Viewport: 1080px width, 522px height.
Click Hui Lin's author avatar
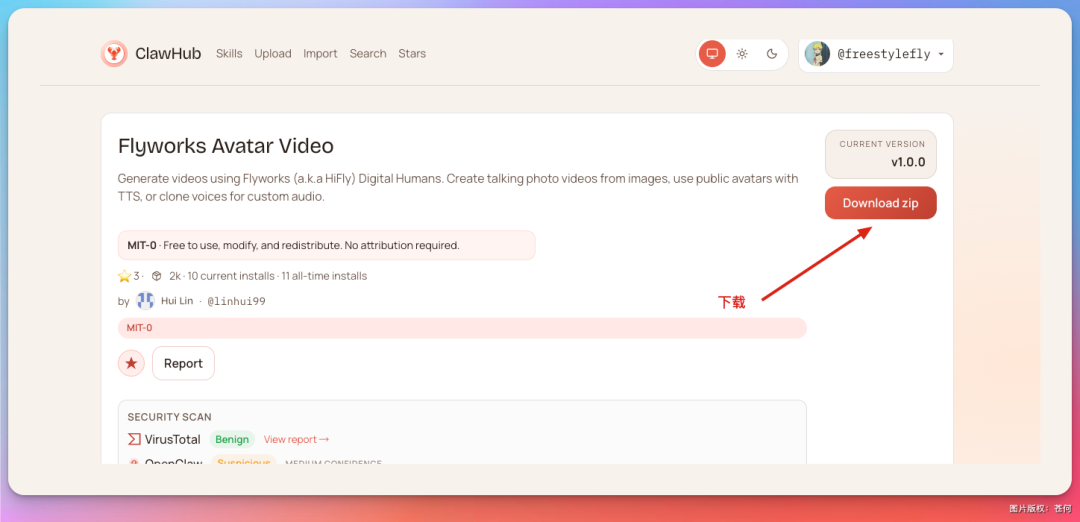(146, 301)
